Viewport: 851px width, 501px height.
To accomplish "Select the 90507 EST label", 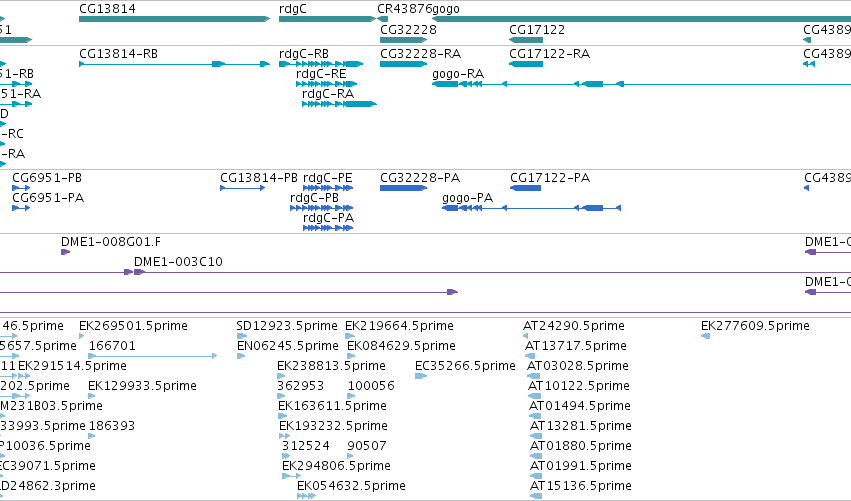I will tap(367, 446).
